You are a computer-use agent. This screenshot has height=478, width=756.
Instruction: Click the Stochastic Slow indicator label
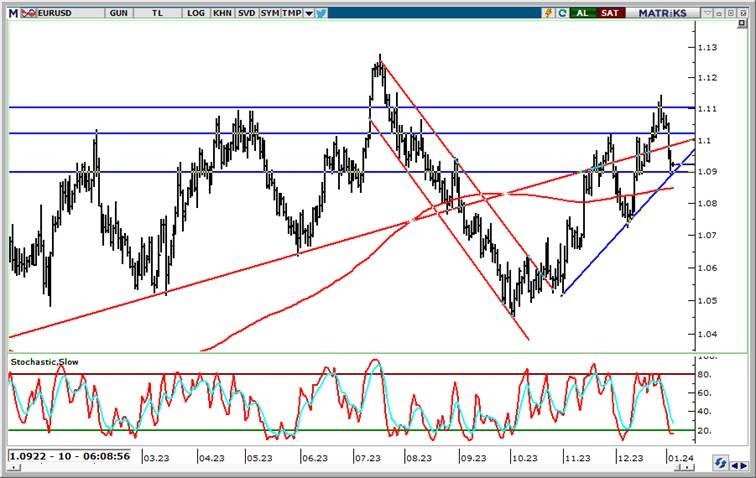pos(44,362)
